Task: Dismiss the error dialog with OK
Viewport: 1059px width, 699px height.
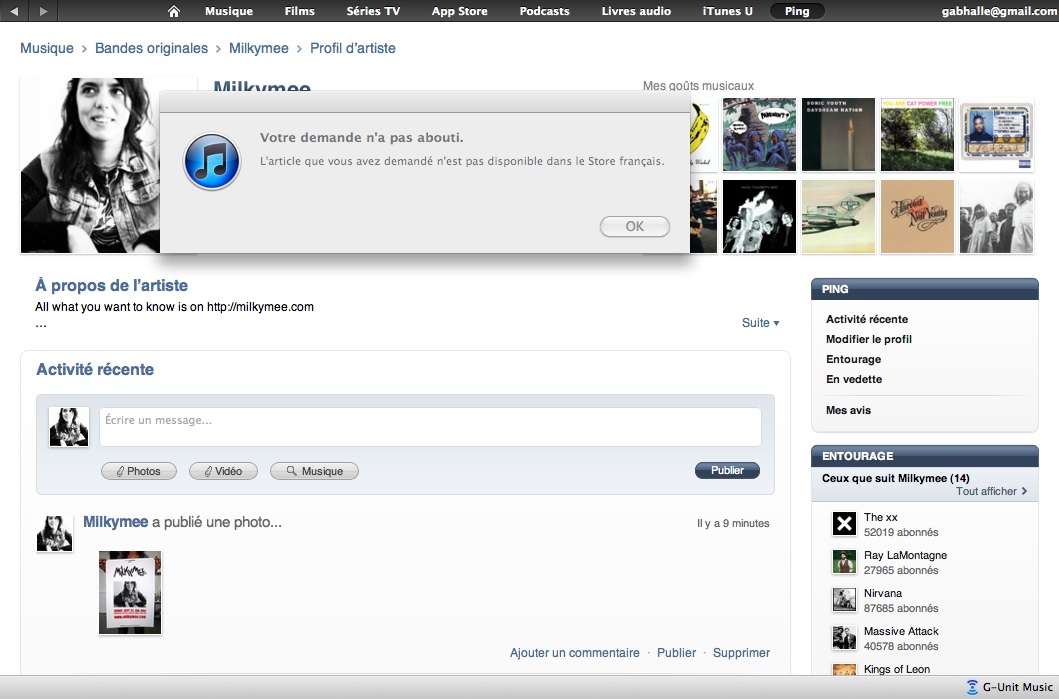Action: (635, 227)
